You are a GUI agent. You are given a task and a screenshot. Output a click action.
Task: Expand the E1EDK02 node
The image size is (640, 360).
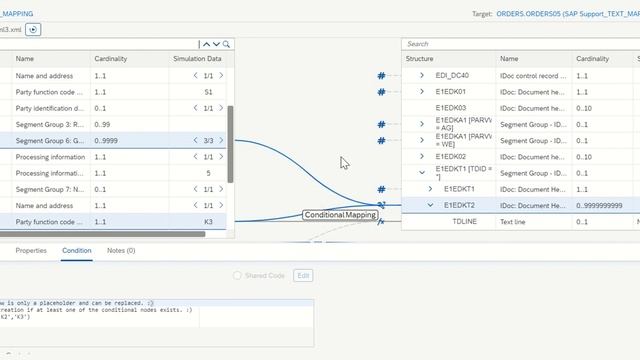(422, 157)
